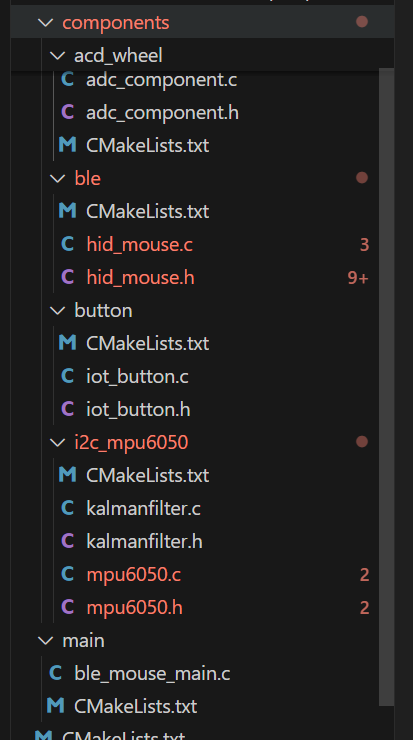Open iot_button.c file
The image size is (413, 740).
pyautogui.click(x=137, y=377)
